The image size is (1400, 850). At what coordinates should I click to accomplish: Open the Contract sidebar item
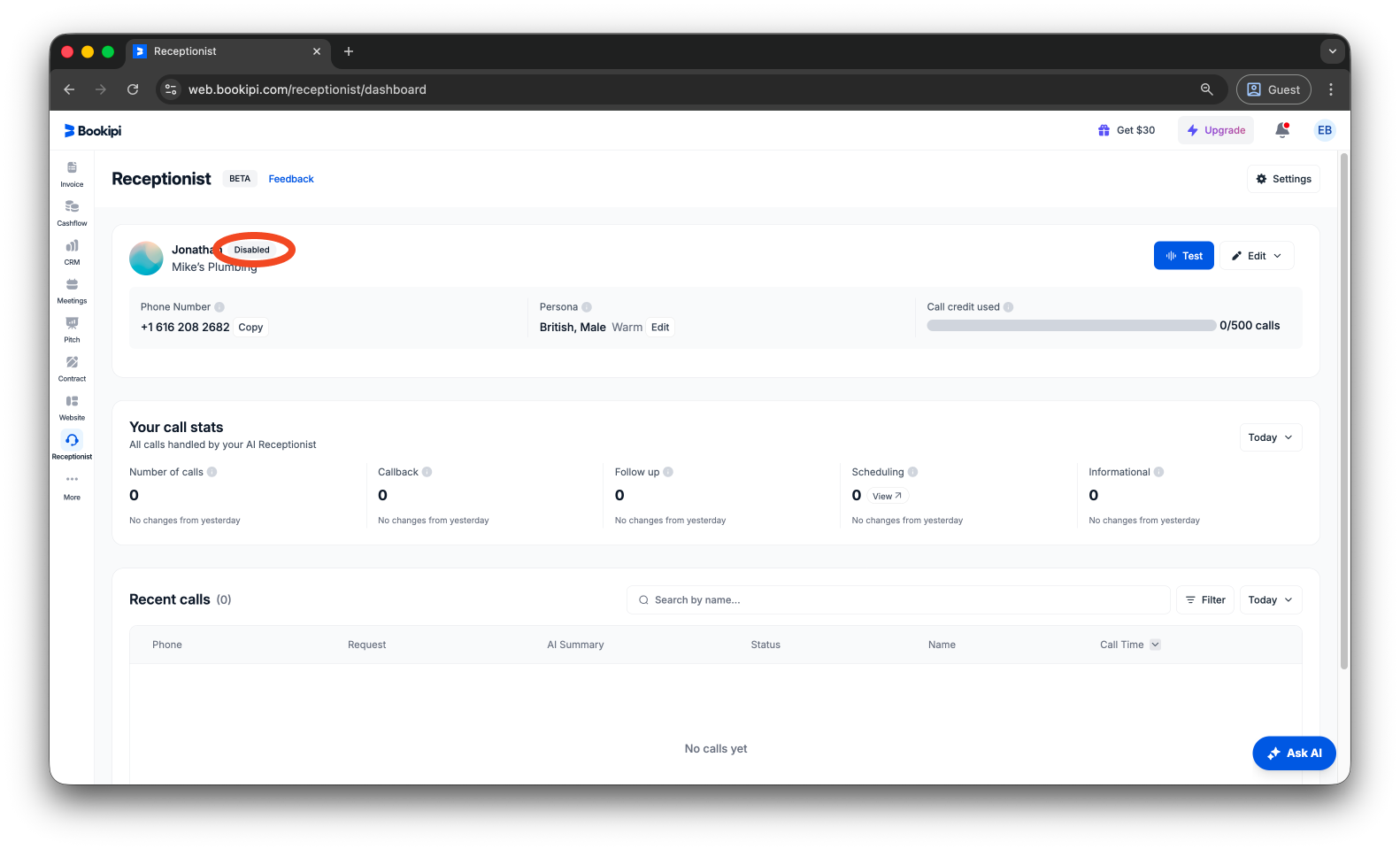pos(72,368)
